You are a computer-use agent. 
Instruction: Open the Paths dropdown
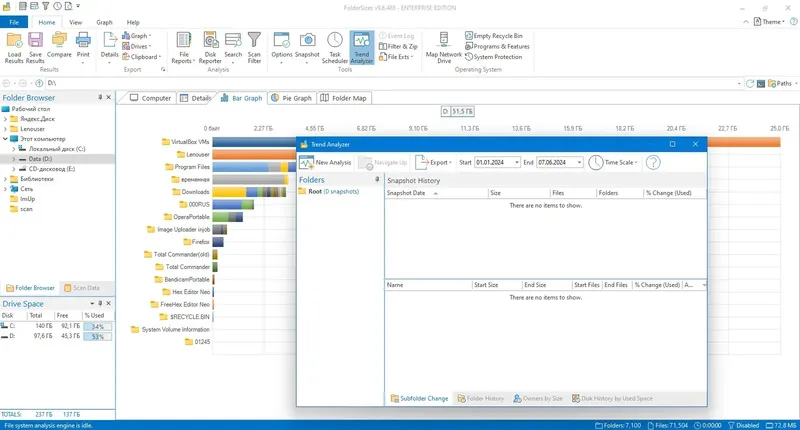[783, 83]
